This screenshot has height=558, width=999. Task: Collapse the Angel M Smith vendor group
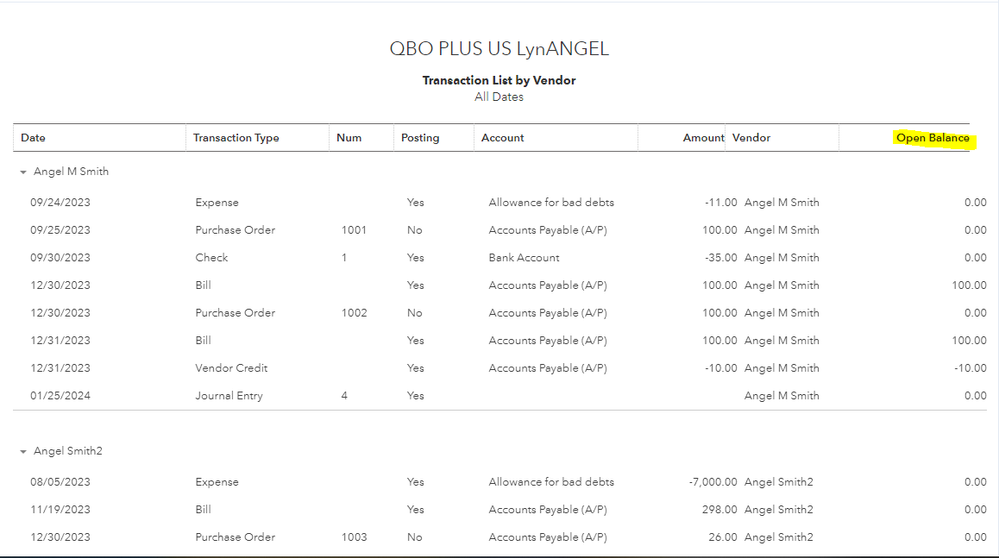24,172
